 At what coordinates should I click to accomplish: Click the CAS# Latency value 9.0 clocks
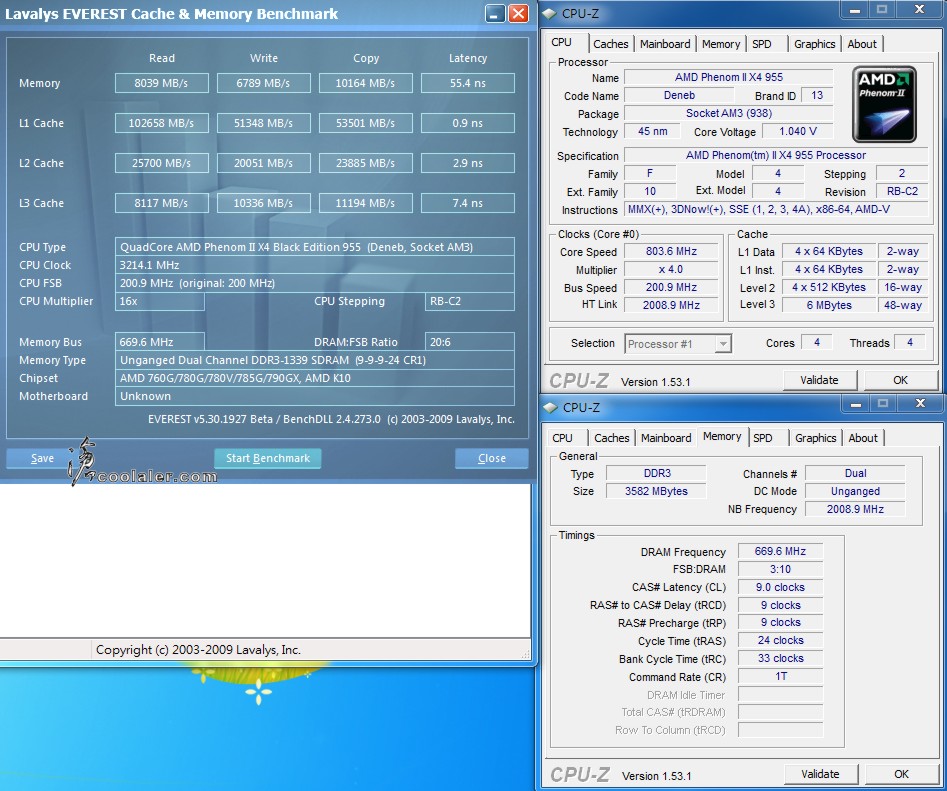click(x=780, y=587)
